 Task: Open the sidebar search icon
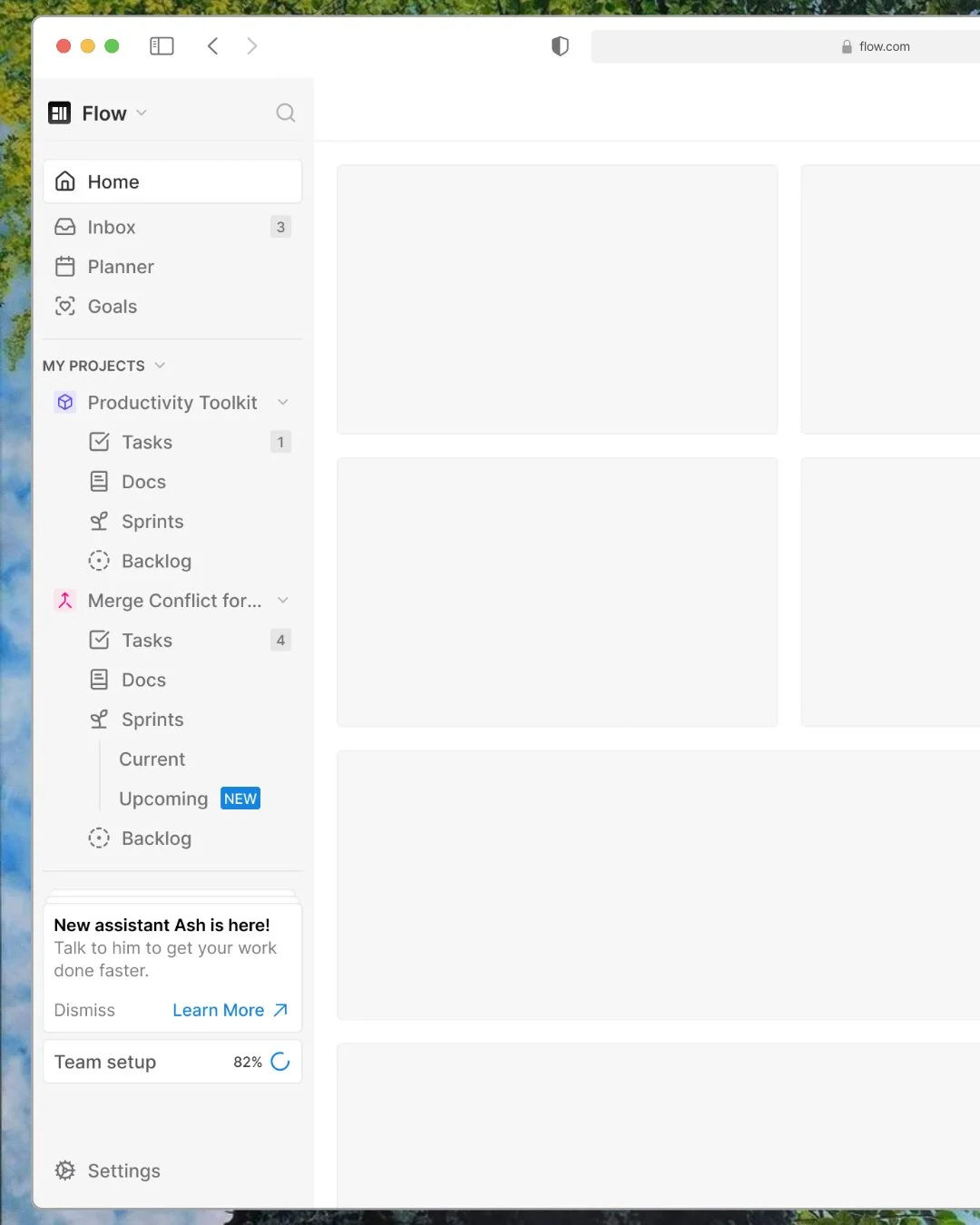click(286, 113)
